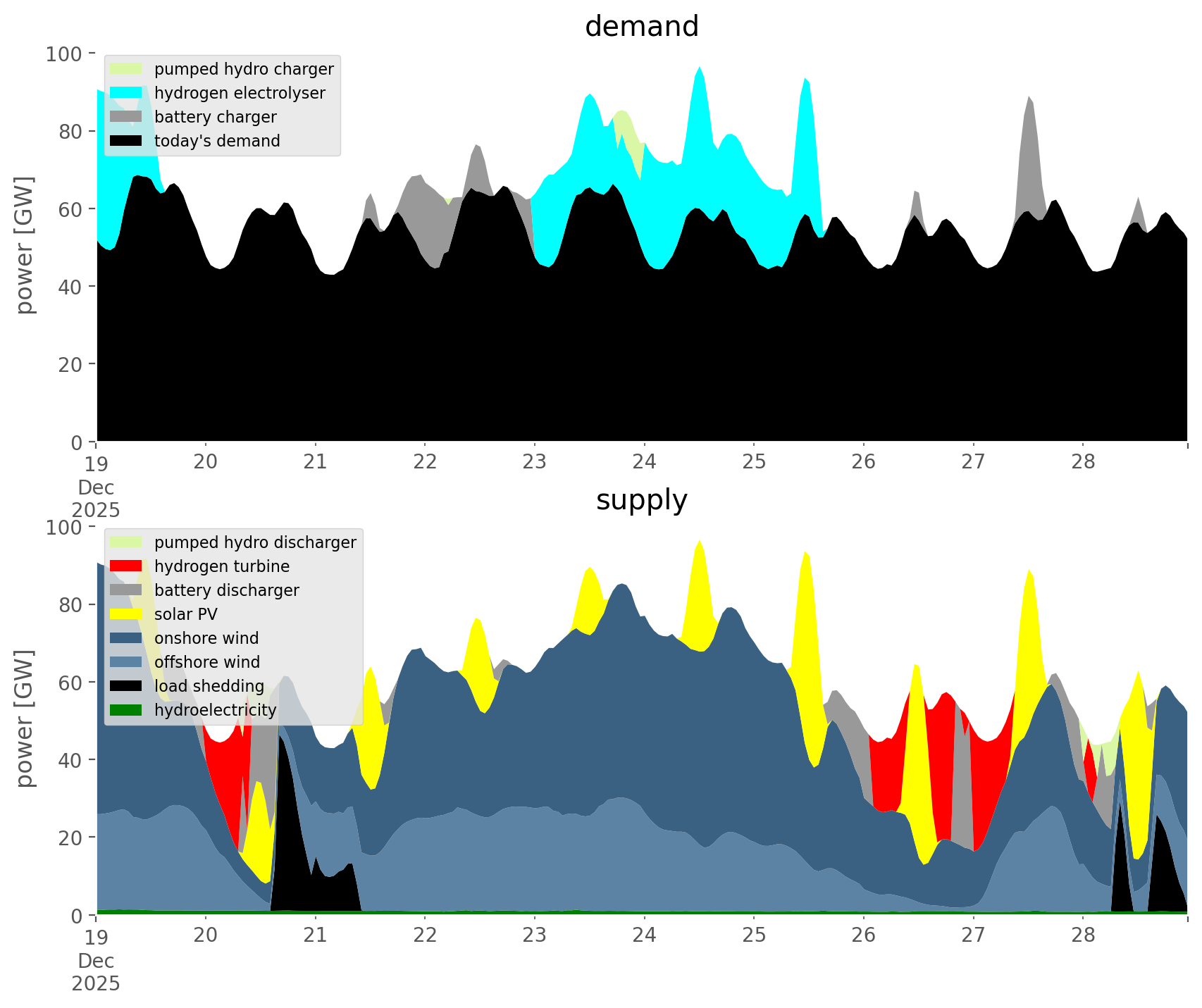Select the pumped hydro discharger legend label

tap(255, 542)
